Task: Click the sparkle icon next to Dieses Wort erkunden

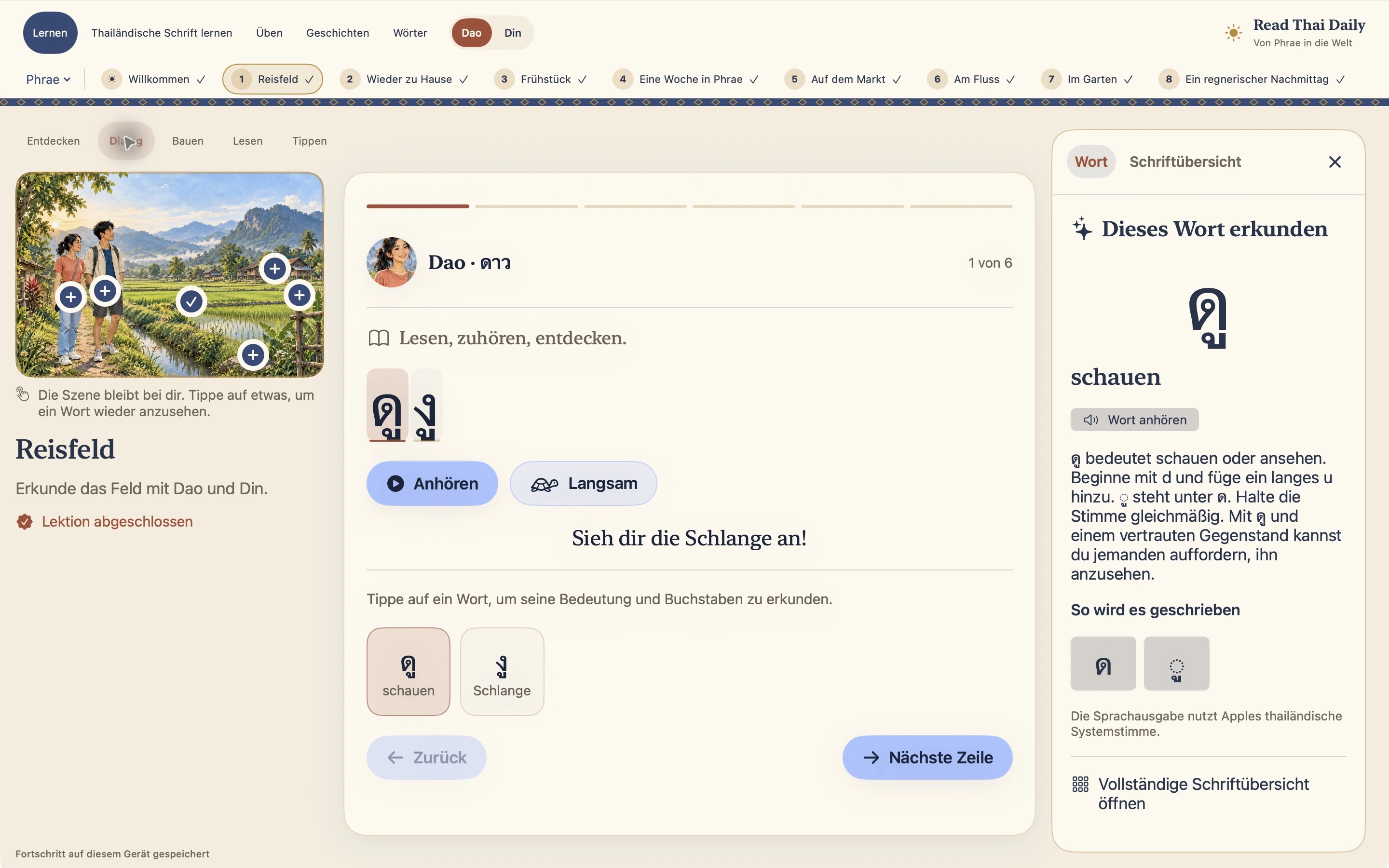Action: click(1082, 229)
